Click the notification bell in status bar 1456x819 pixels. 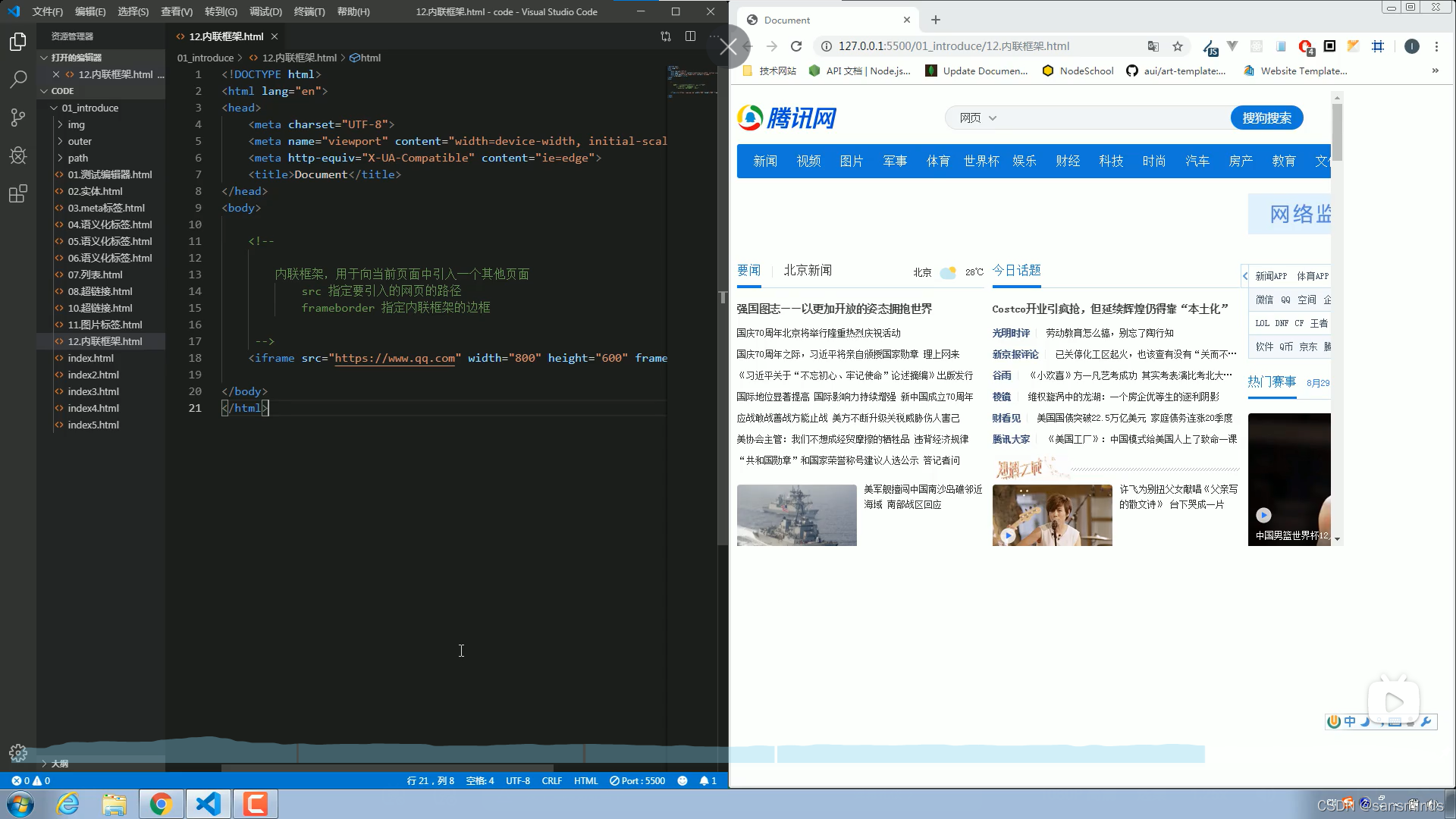point(708,780)
